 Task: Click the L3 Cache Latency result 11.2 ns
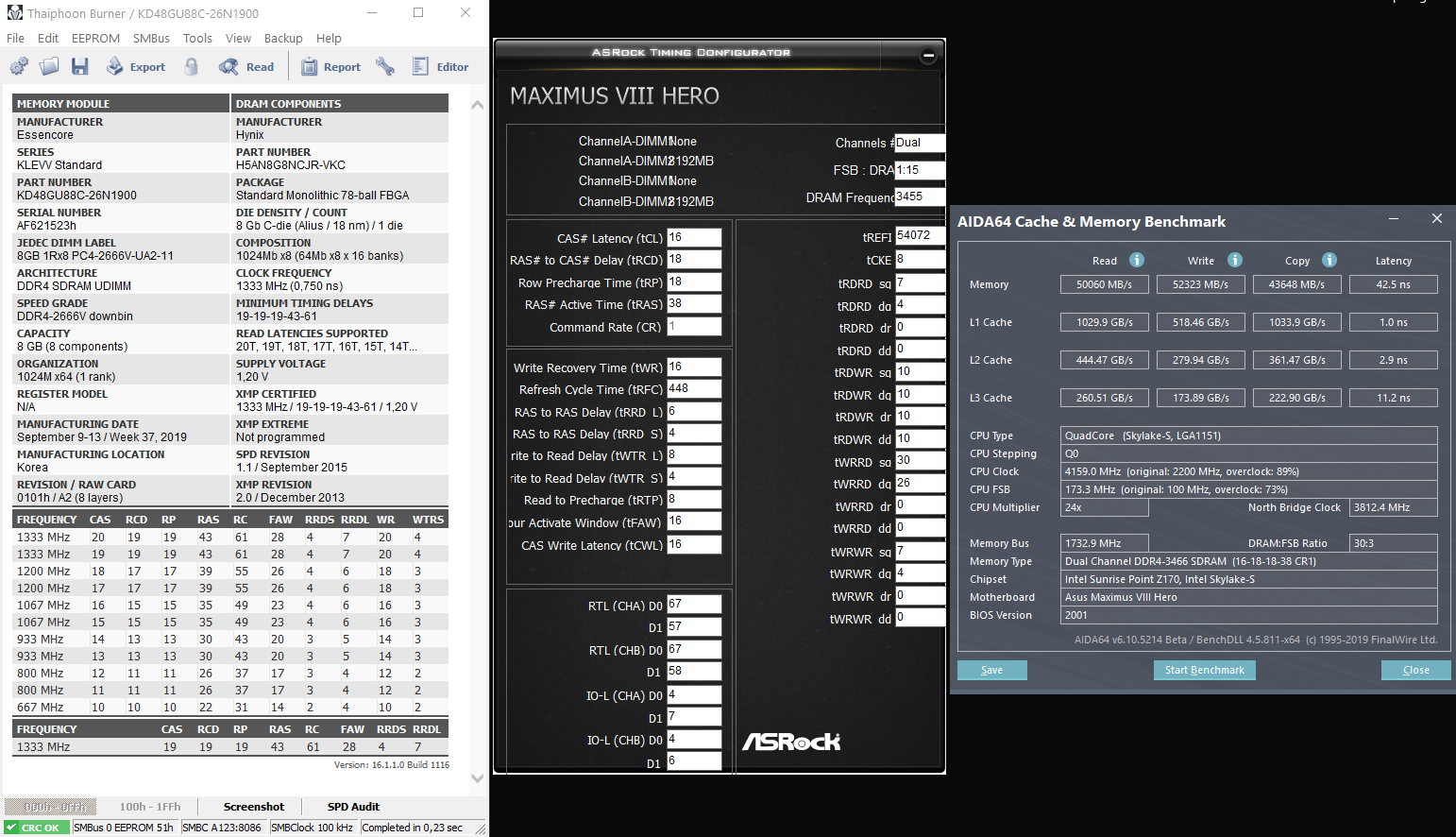[1394, 398]
